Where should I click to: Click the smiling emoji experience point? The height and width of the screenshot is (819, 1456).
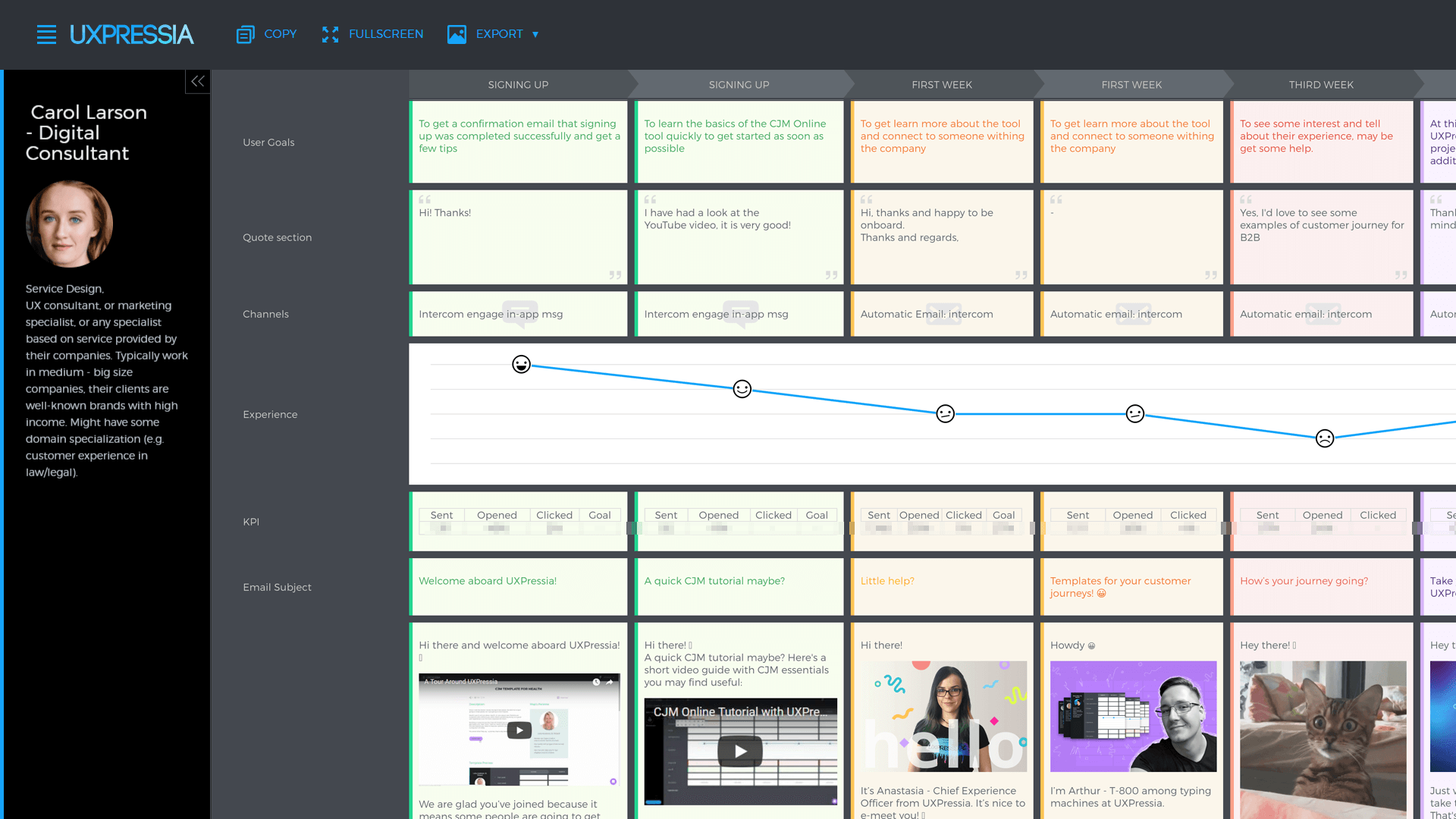pos(742,389)
